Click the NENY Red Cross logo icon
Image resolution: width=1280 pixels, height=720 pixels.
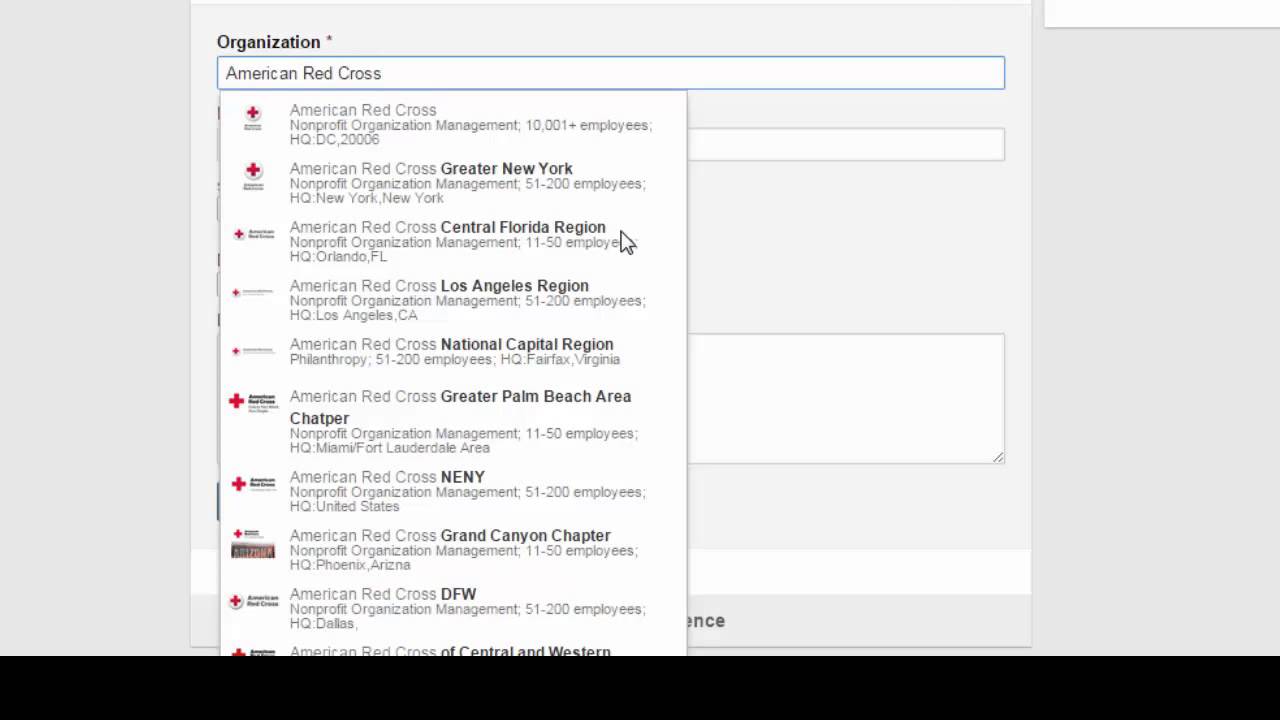[253, 484]
